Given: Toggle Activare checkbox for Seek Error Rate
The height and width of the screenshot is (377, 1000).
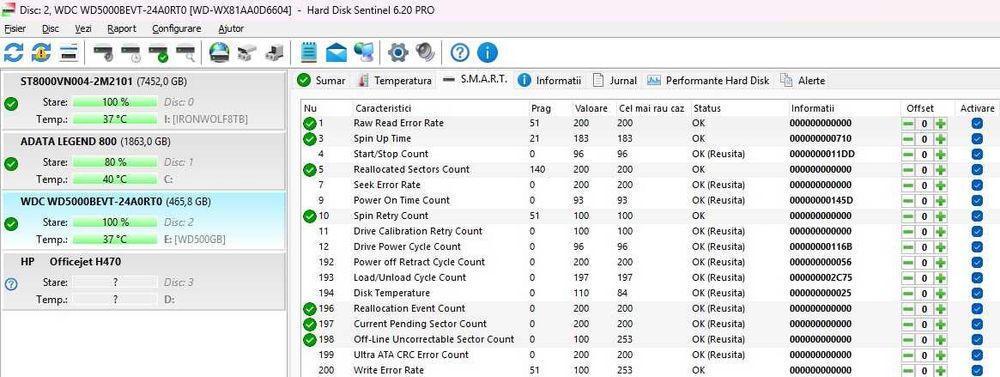Looking at the screenshot, I should tap(977, 185).
